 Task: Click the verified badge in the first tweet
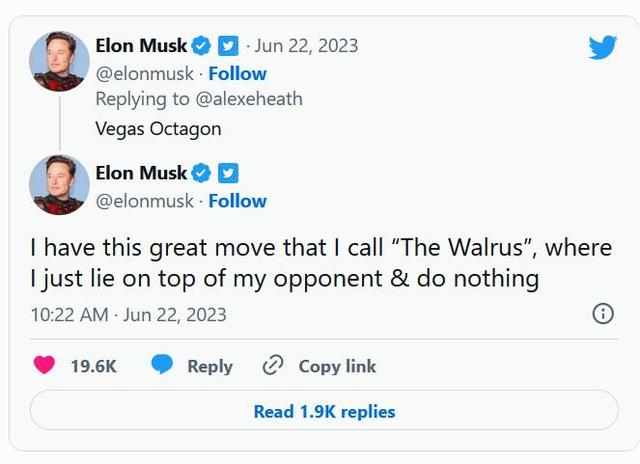pyautogui.click(x=201, y=46)
